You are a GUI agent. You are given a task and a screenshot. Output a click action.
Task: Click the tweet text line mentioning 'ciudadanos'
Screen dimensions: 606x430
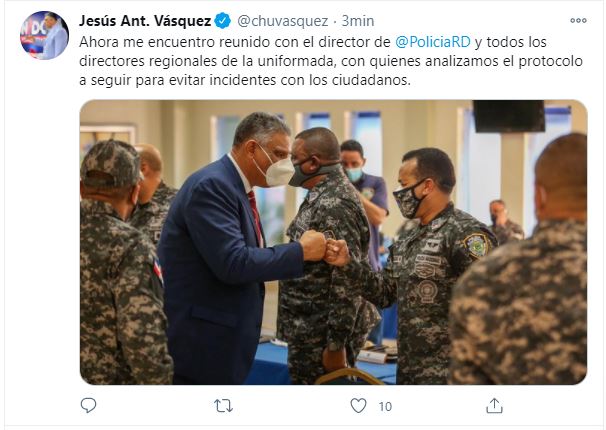pyautogui.click(x=245, y=80)
